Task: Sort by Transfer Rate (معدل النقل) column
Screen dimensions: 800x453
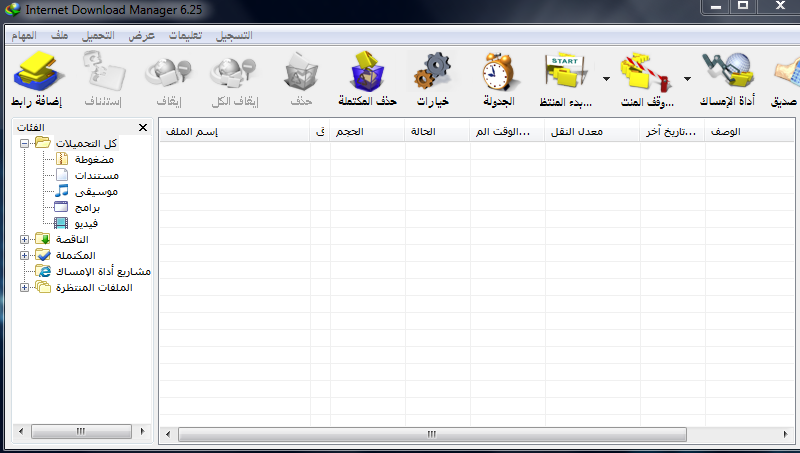Action: pos(592,132)
